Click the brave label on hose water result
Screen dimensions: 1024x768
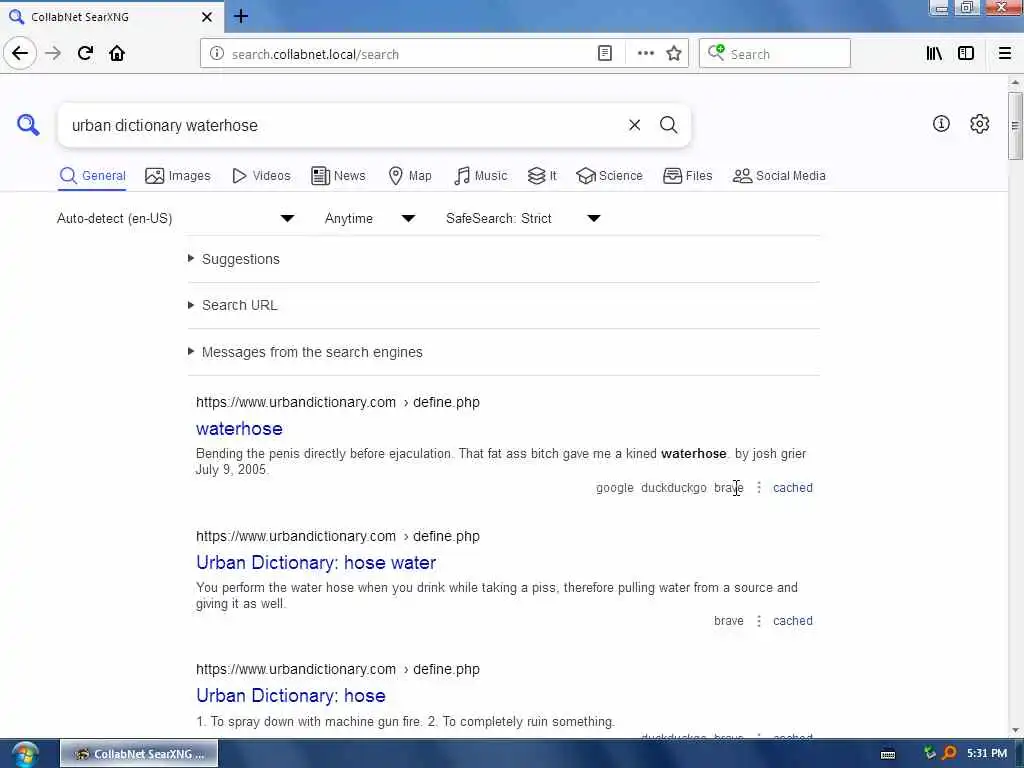tap(728, 620)
